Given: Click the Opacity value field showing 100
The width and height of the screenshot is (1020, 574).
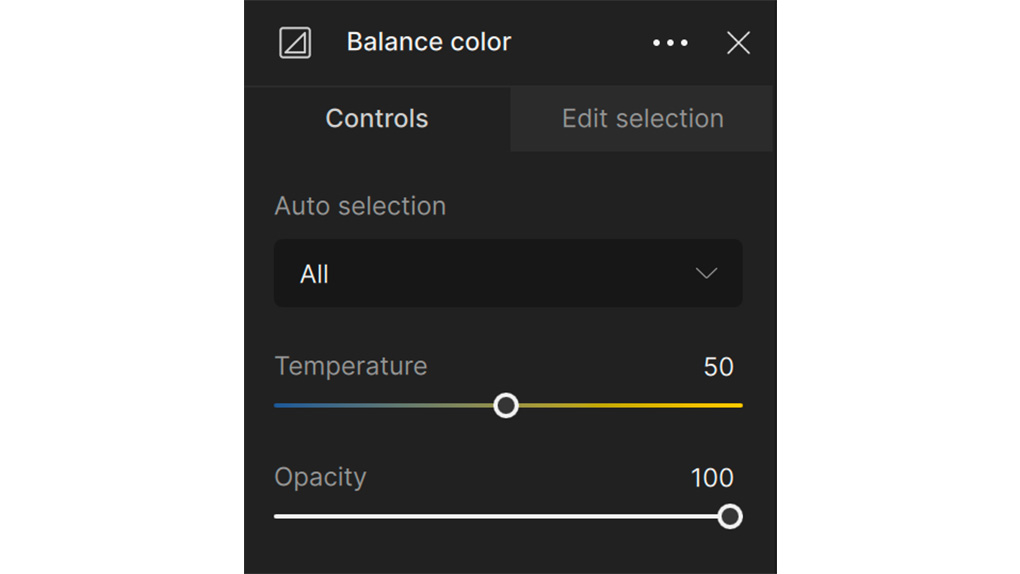Looking at the screenshot, I should 712,478.
